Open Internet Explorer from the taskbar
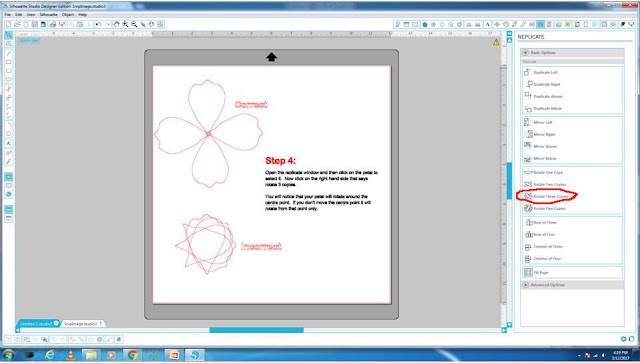Screen dimensions: 640x363 tap(50, 355)
